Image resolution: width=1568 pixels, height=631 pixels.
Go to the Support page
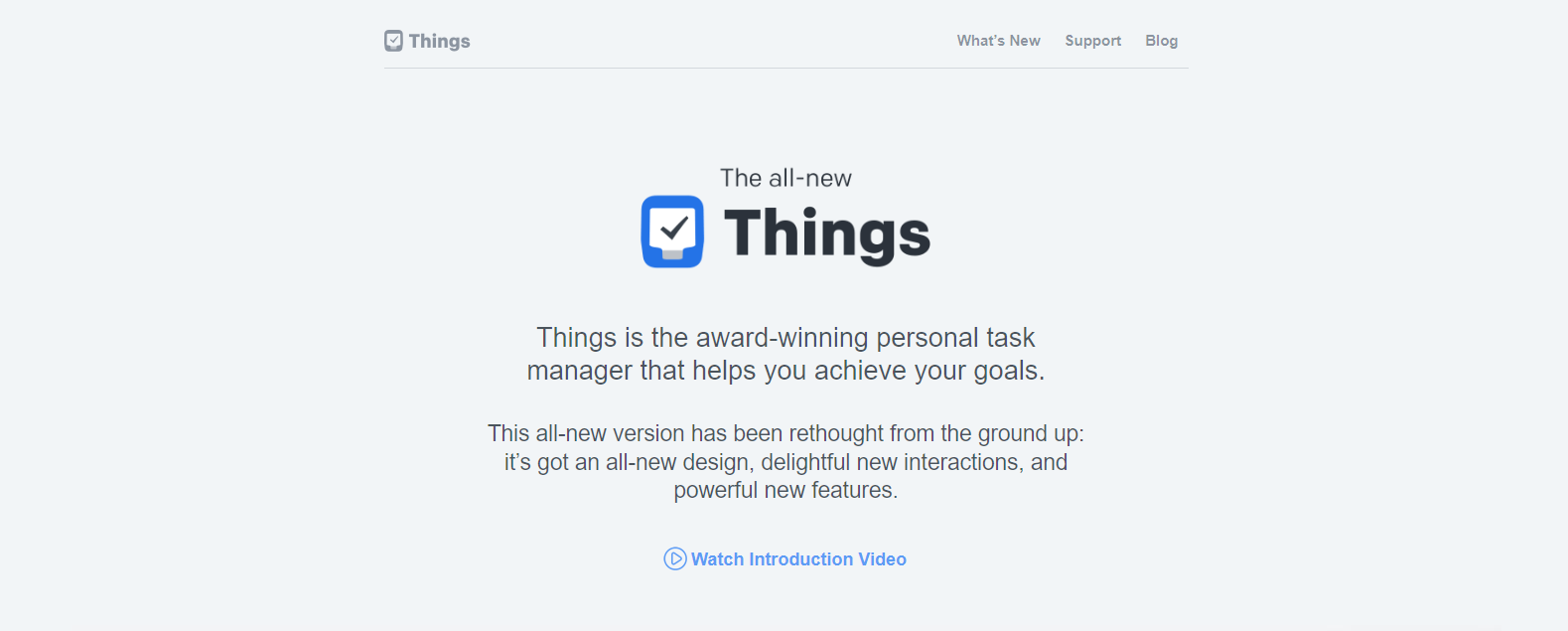(1092, 41)
